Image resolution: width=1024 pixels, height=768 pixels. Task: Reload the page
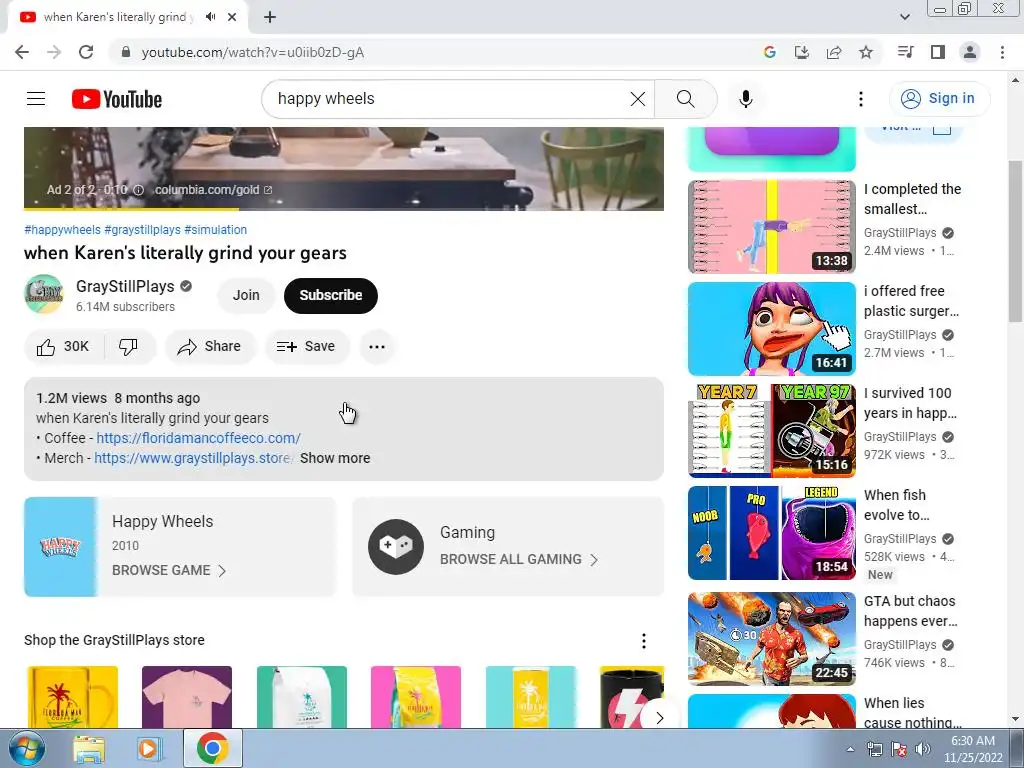86,52
